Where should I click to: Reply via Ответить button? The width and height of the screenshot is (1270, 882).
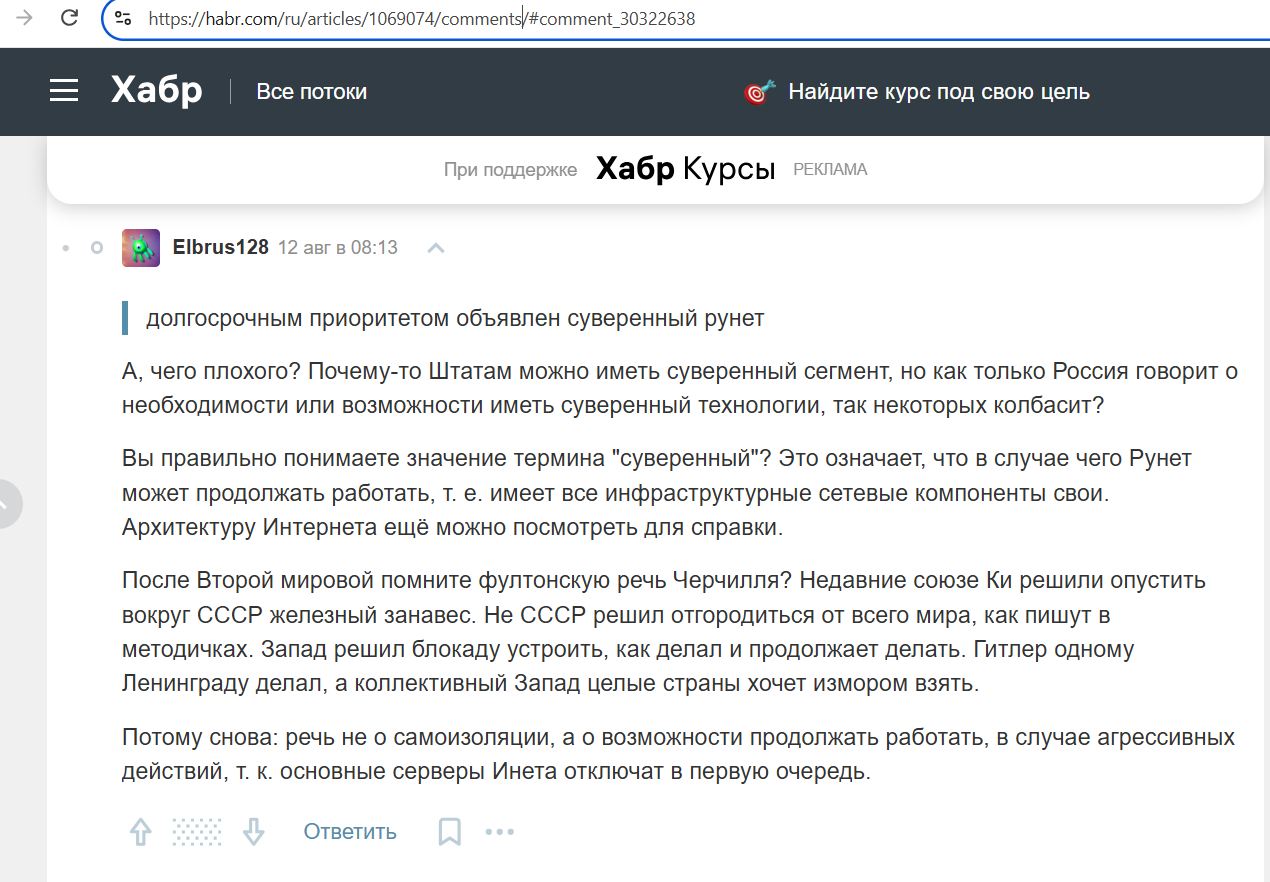pyautogui.click(x=350, y=832)
